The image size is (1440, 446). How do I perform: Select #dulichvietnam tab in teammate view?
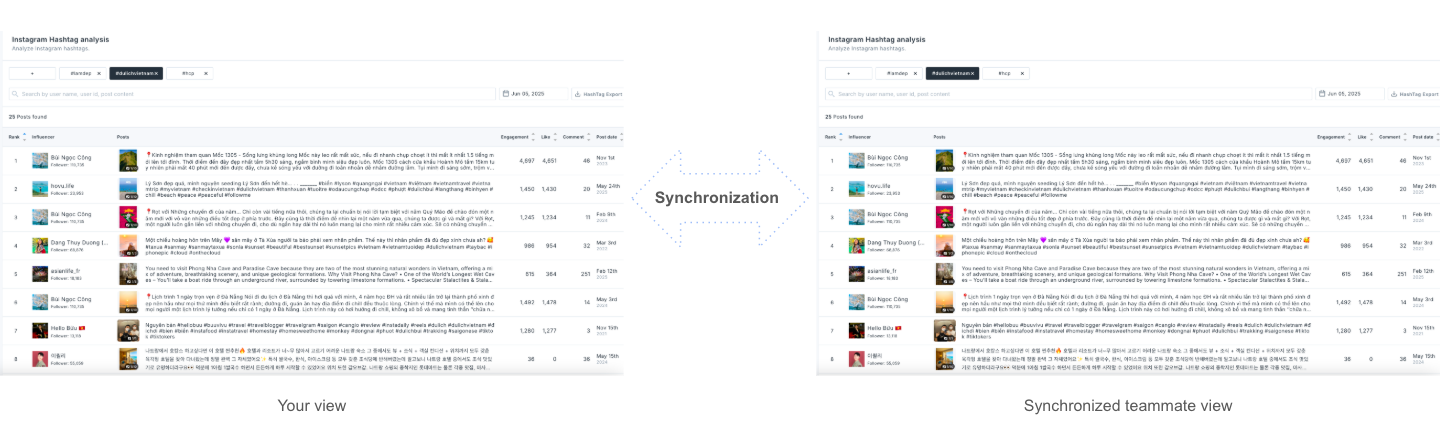coord(950,73)
